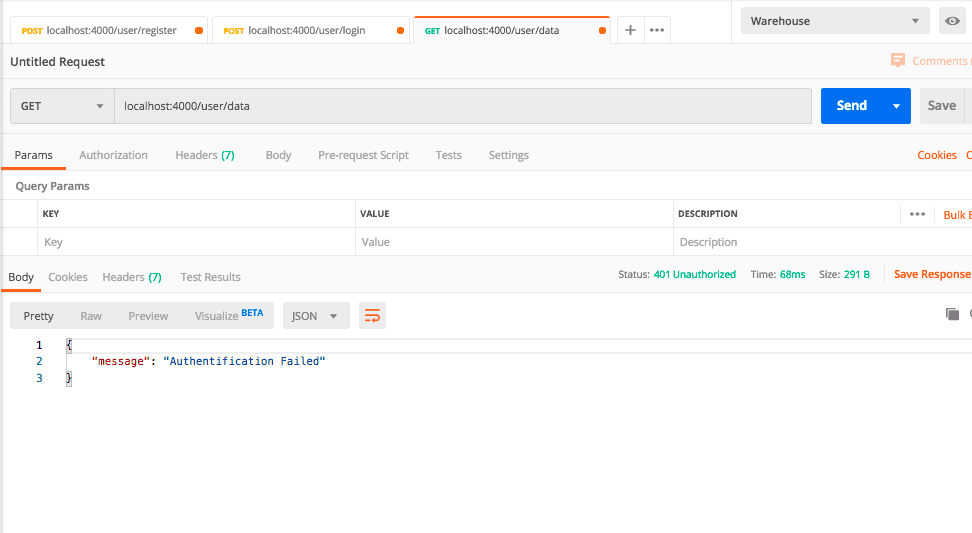Click the Comments speech bubble icon
The image size is (972, 533).
tap(898, 61)
